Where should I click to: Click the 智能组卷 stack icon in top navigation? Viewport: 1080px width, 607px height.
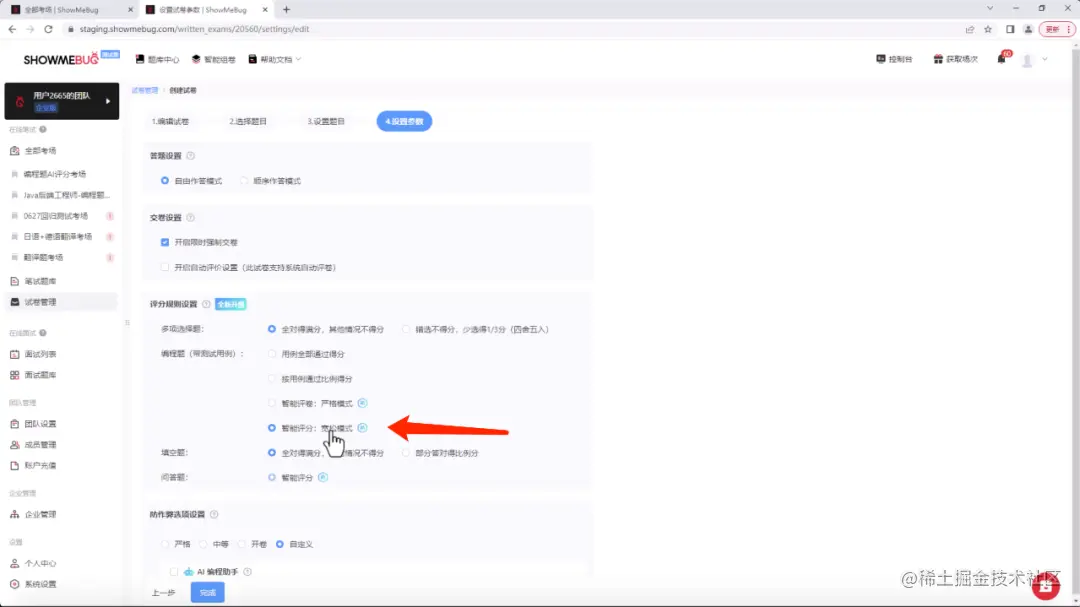tap(196, 59)
